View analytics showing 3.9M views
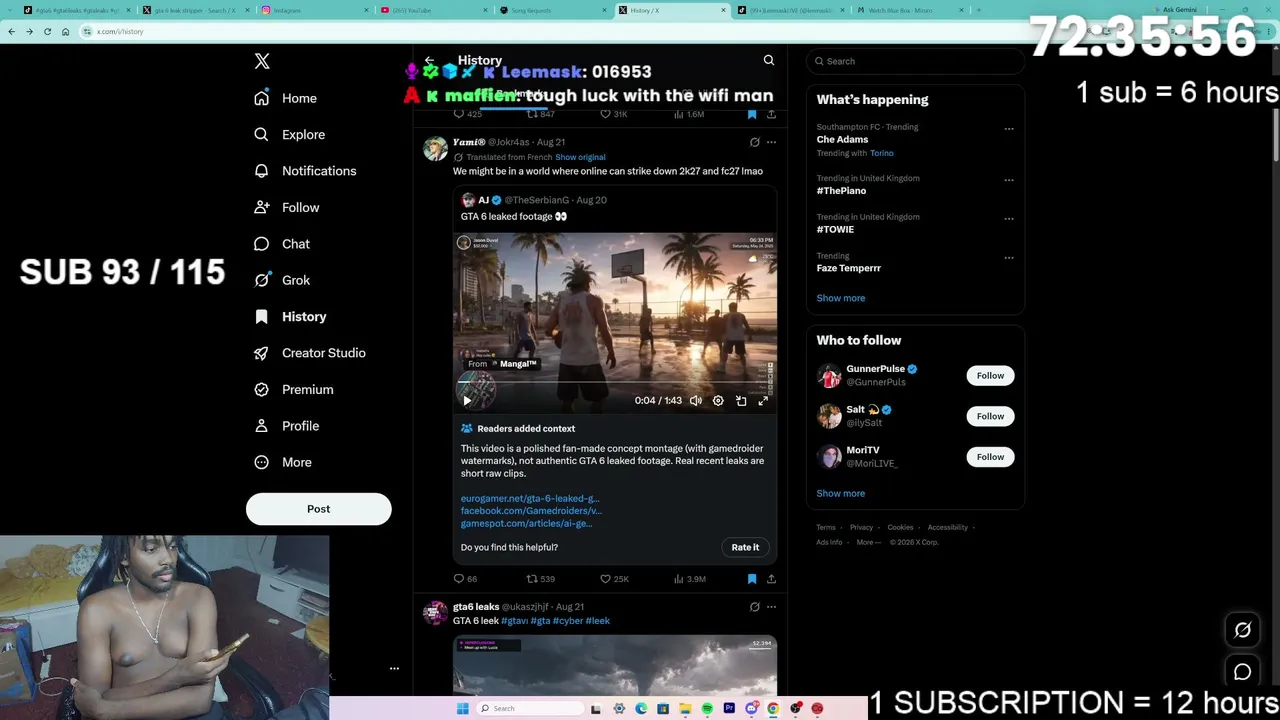Screen dimensions: 1280x720 pyautogui.click(x=690, y=579)
